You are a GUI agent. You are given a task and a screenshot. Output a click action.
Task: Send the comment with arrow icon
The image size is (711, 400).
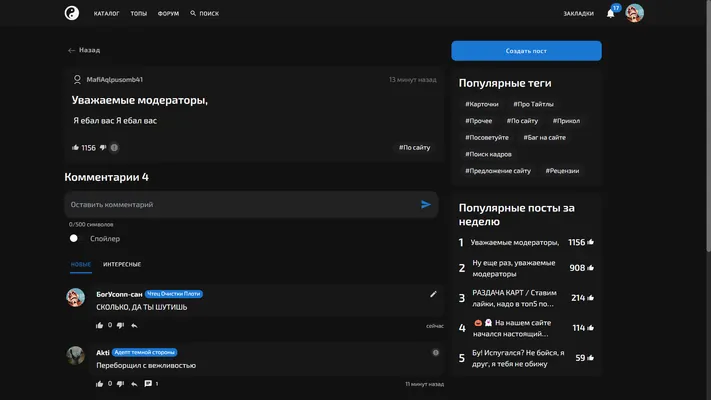pos(425,205)
